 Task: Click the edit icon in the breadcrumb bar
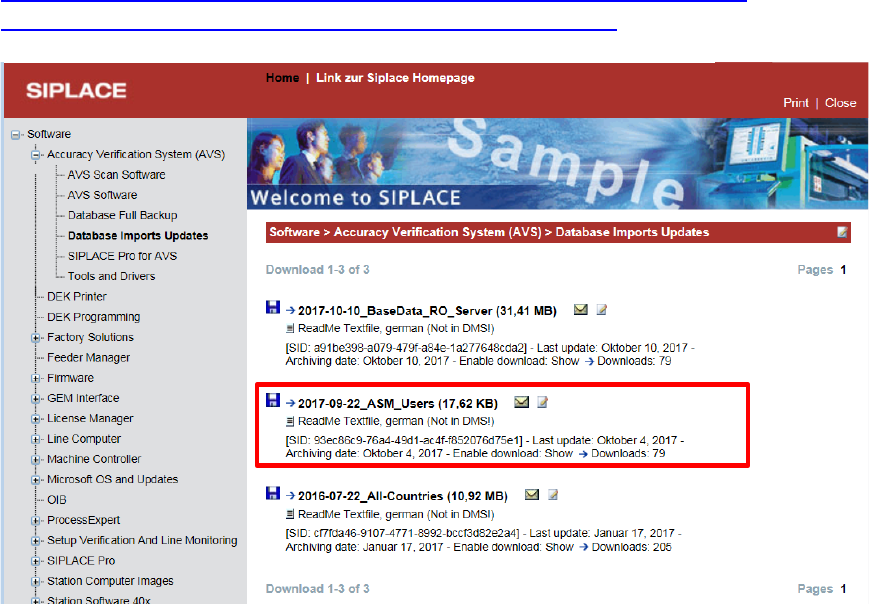pos(842,232)
